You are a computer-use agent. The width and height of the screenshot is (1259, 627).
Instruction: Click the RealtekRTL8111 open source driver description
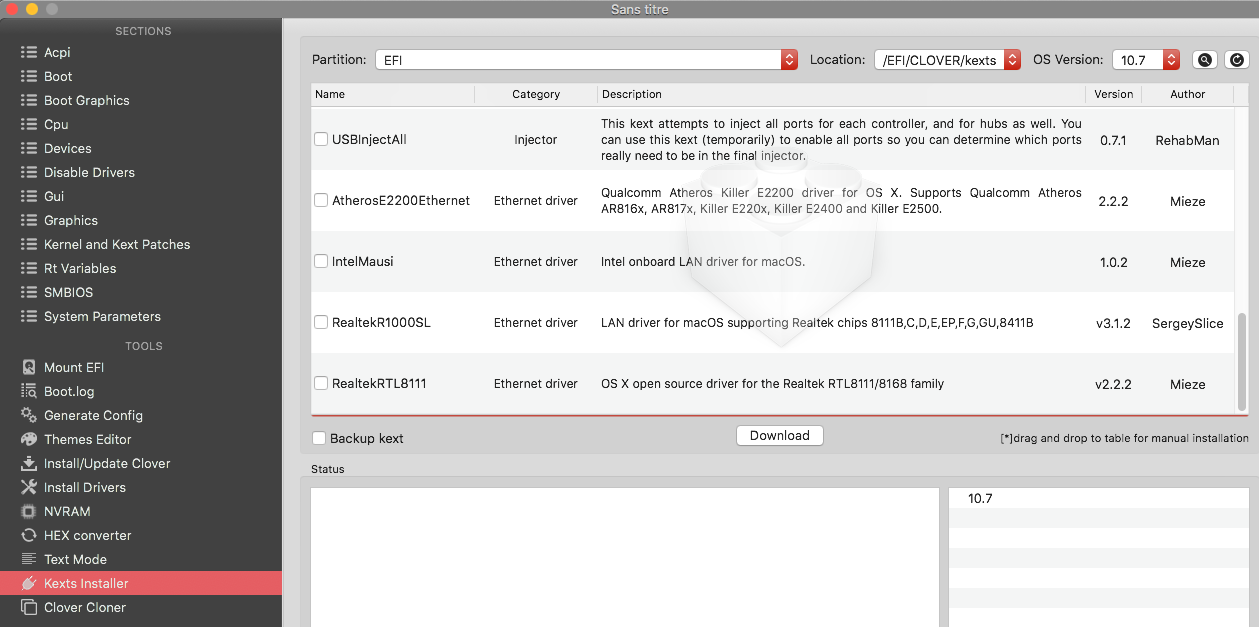(x=772, y=384)
